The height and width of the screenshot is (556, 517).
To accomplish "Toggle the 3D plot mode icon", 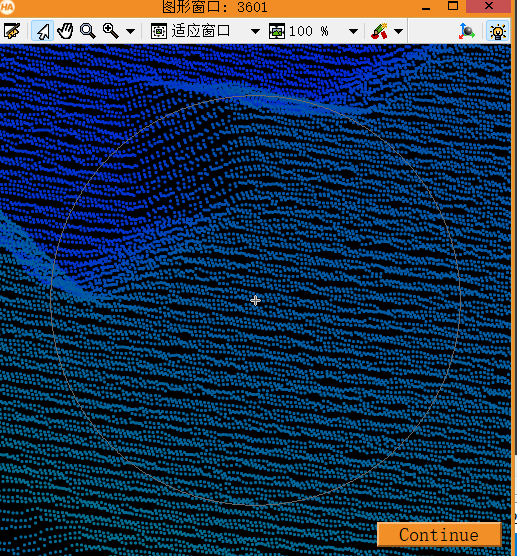I will pyautogui.click(x=467, y=31).
